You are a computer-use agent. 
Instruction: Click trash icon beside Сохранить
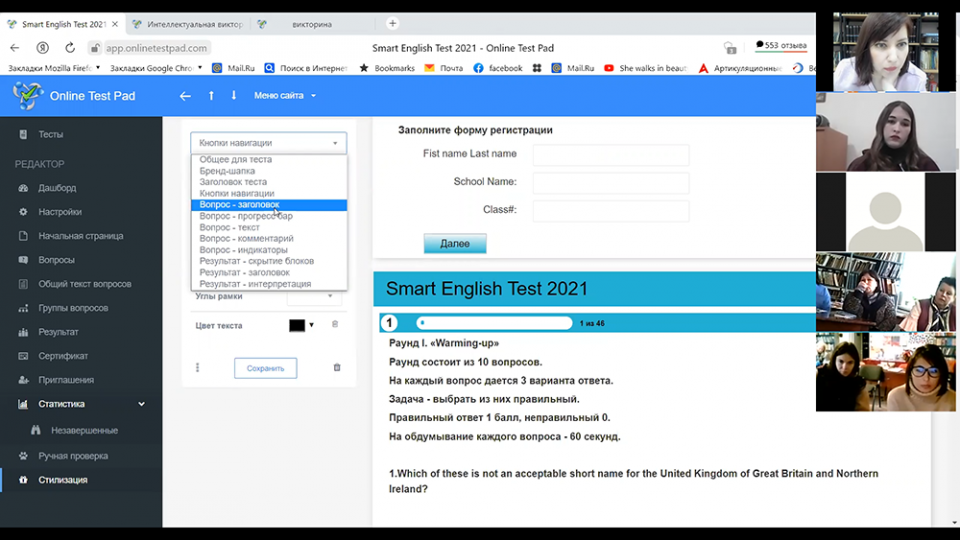point(337,367)
